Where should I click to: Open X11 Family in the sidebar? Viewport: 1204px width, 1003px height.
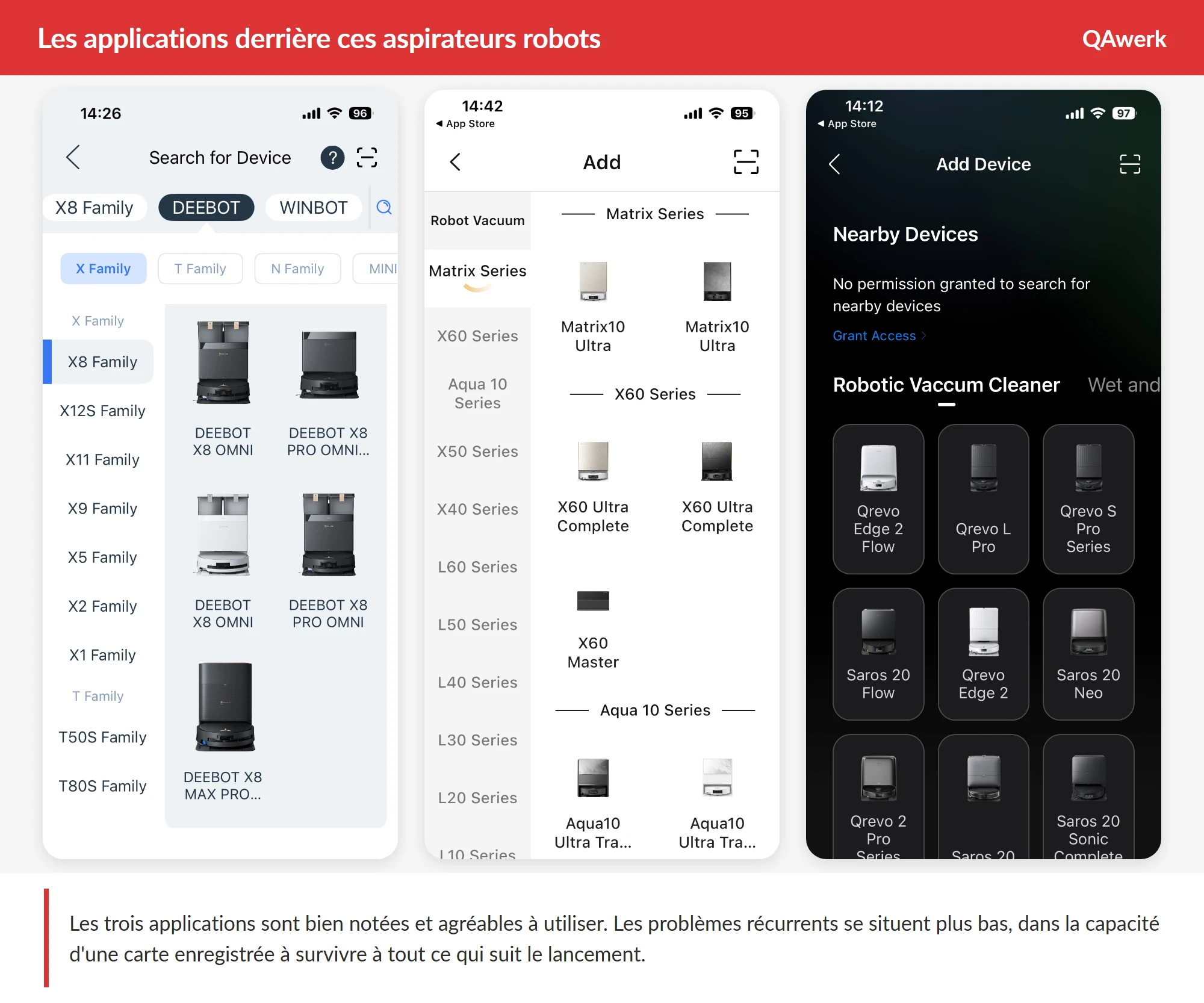102,459
